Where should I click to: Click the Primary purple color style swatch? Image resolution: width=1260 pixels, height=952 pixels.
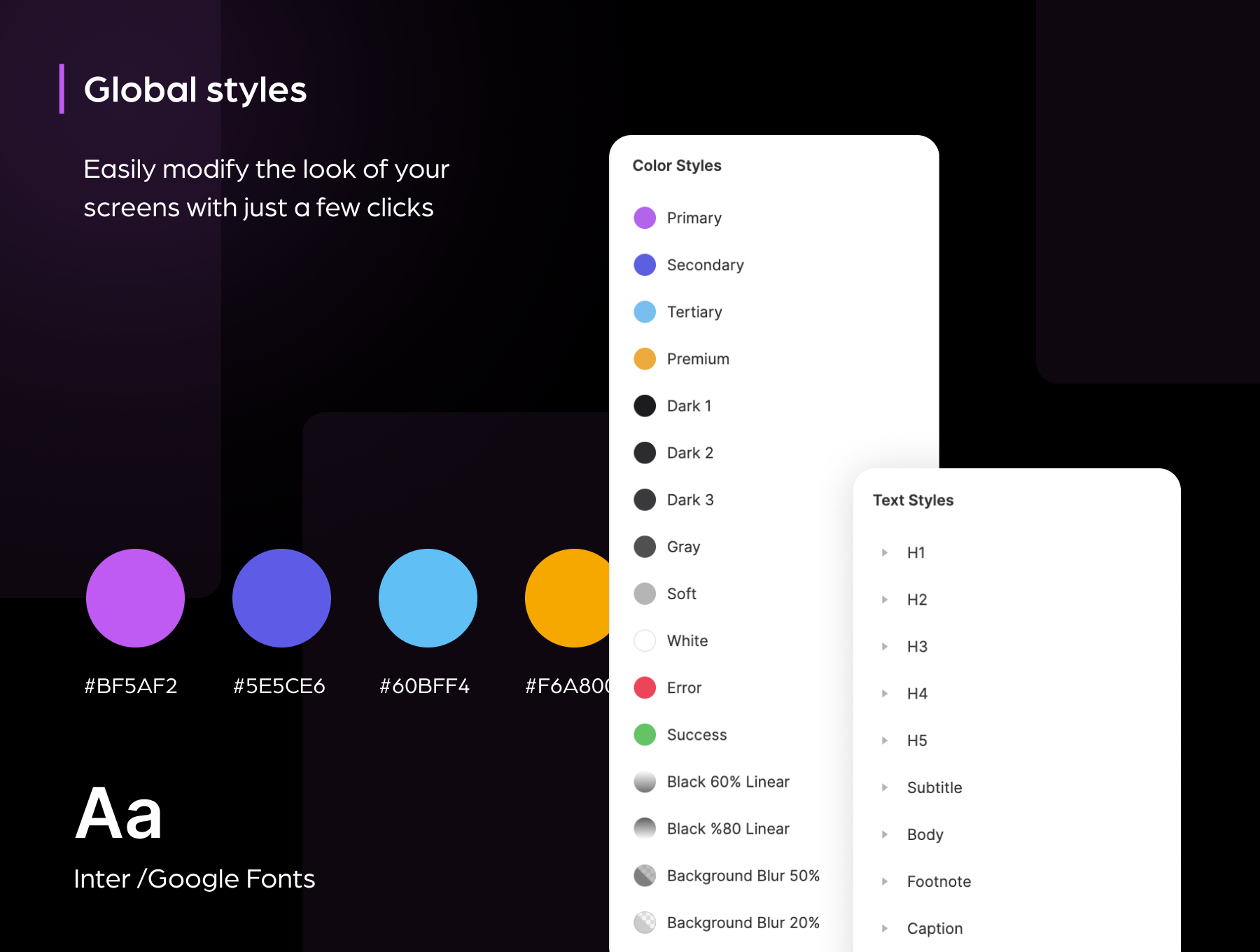click(644, 218)
